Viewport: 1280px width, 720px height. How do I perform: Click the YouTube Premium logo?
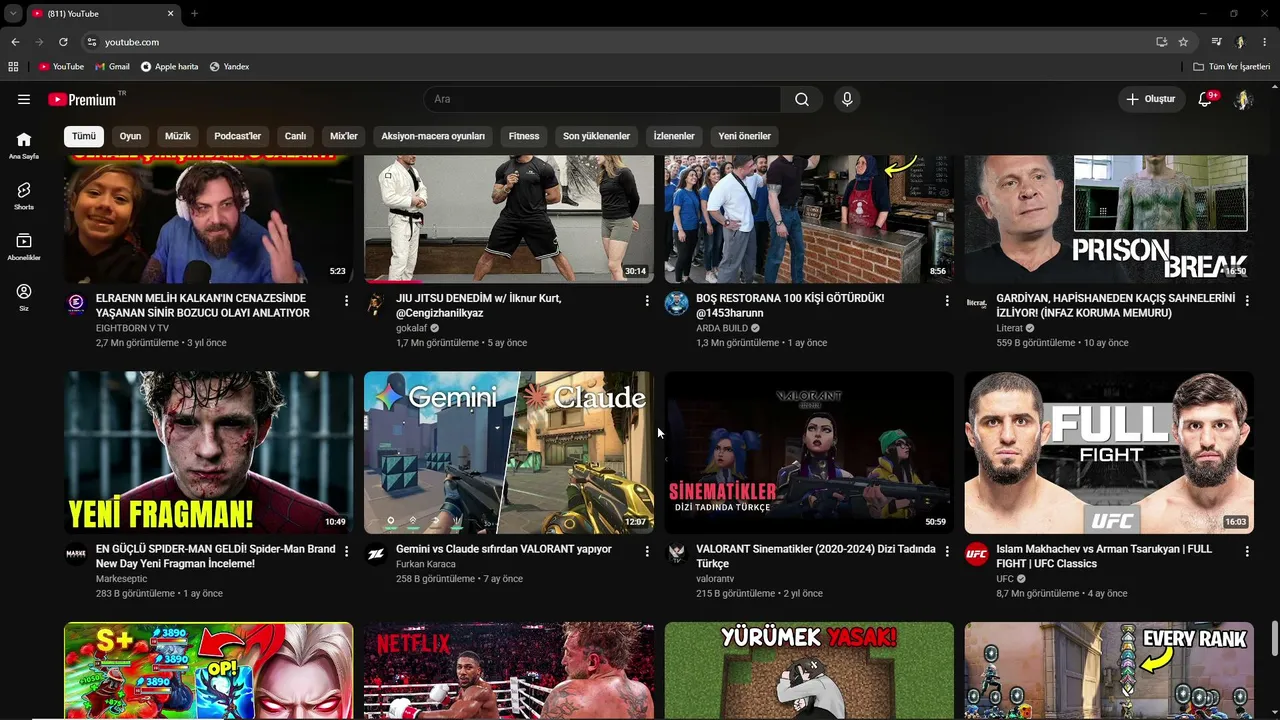point(82,99)
